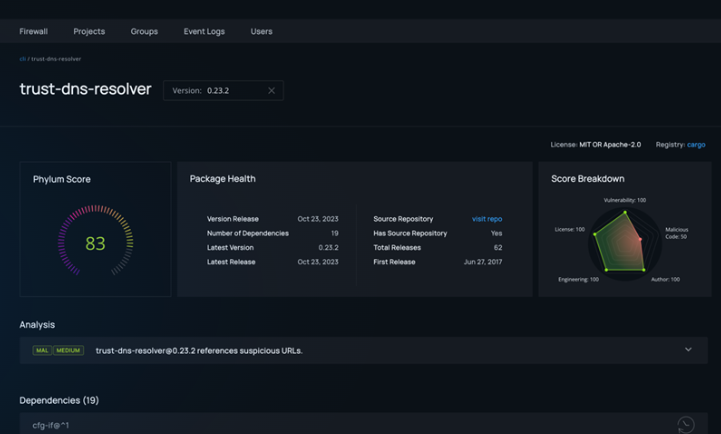
Task: Click the Author: 100 chart label
Action: pyautogui.click(x=665, y=280)
